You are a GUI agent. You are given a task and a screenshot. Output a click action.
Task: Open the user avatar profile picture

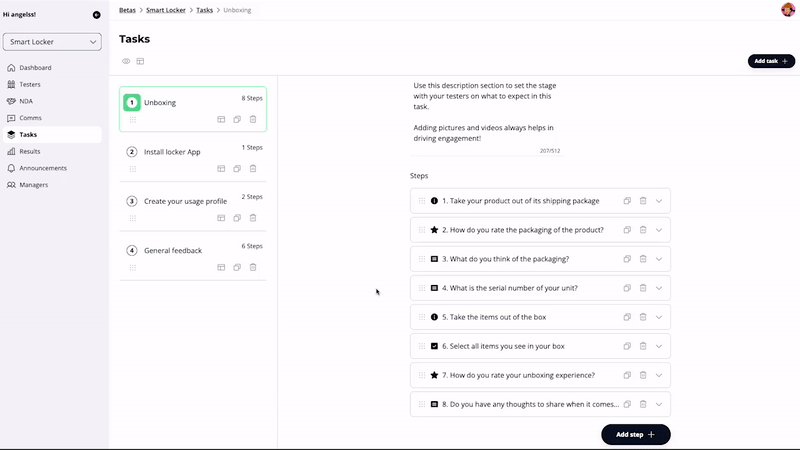788,10
